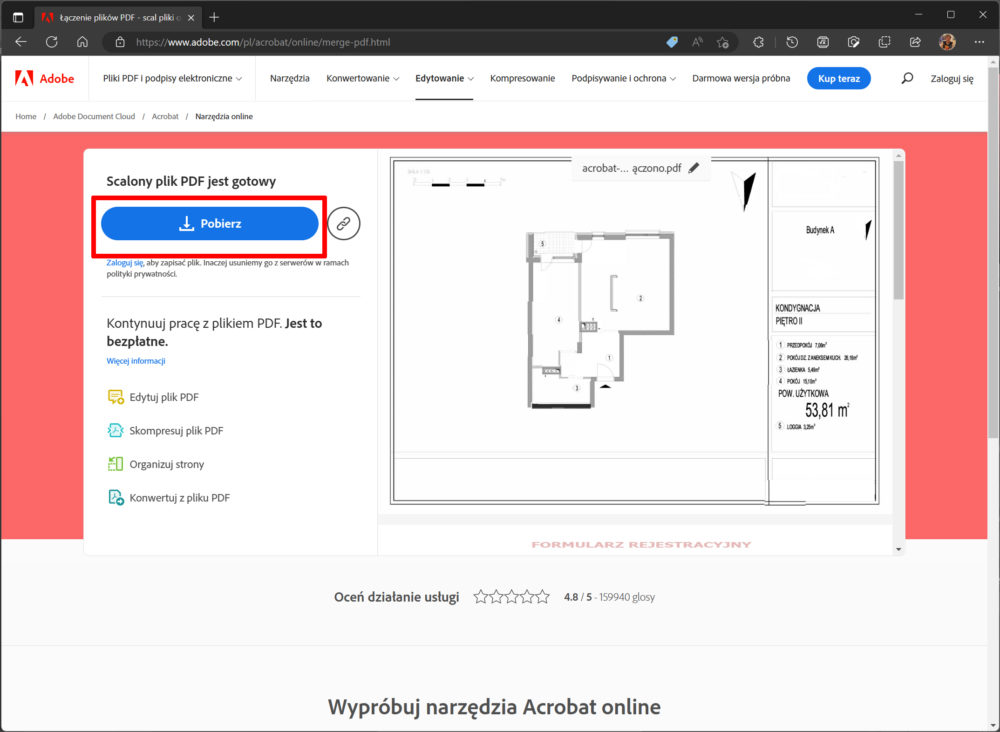Open Edytuj plik PDF tool

coord(154,397)
